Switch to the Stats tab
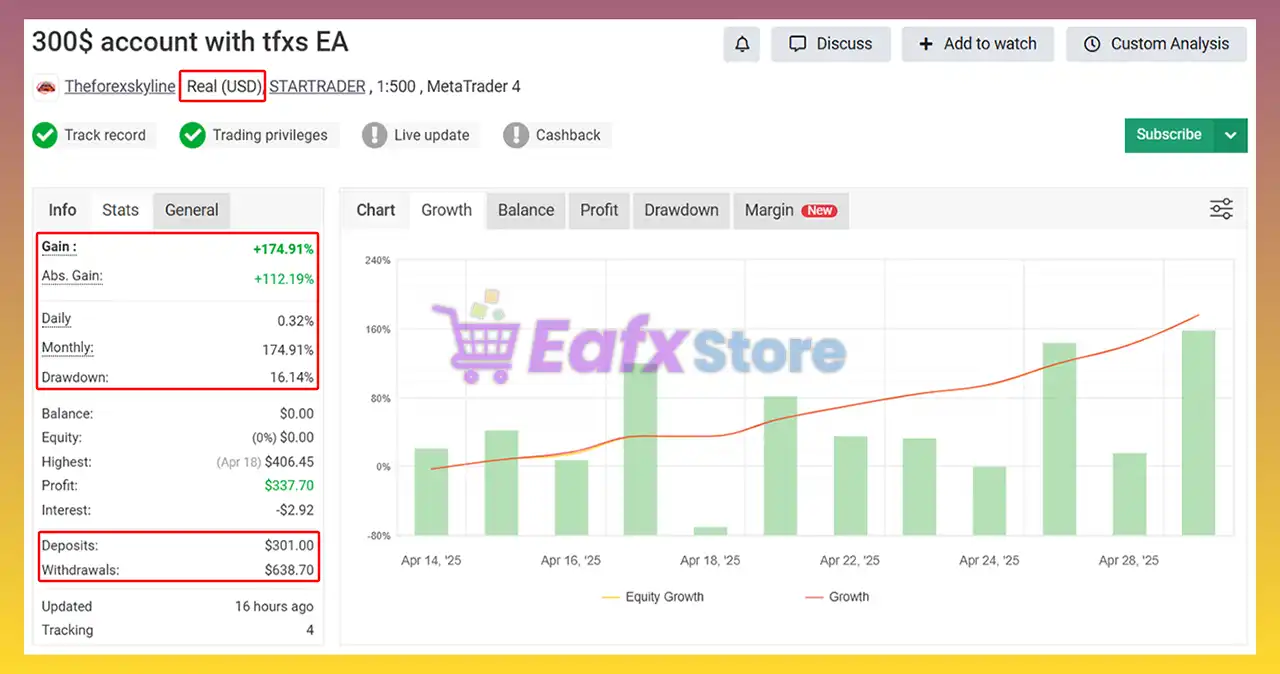This screenshot has height=674, width=1280. 120,210
